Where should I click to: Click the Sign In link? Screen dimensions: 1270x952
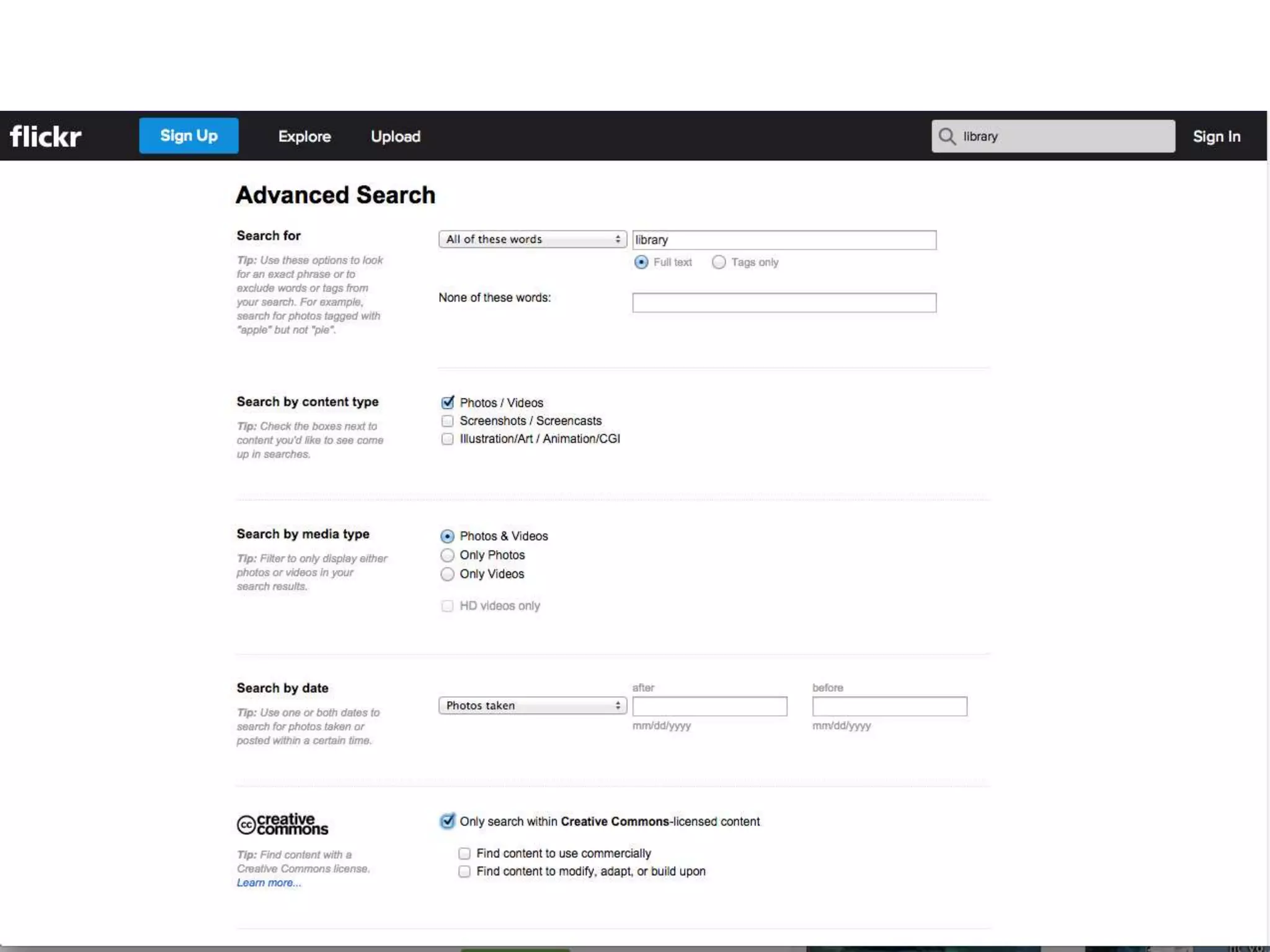pos(1216,136)
